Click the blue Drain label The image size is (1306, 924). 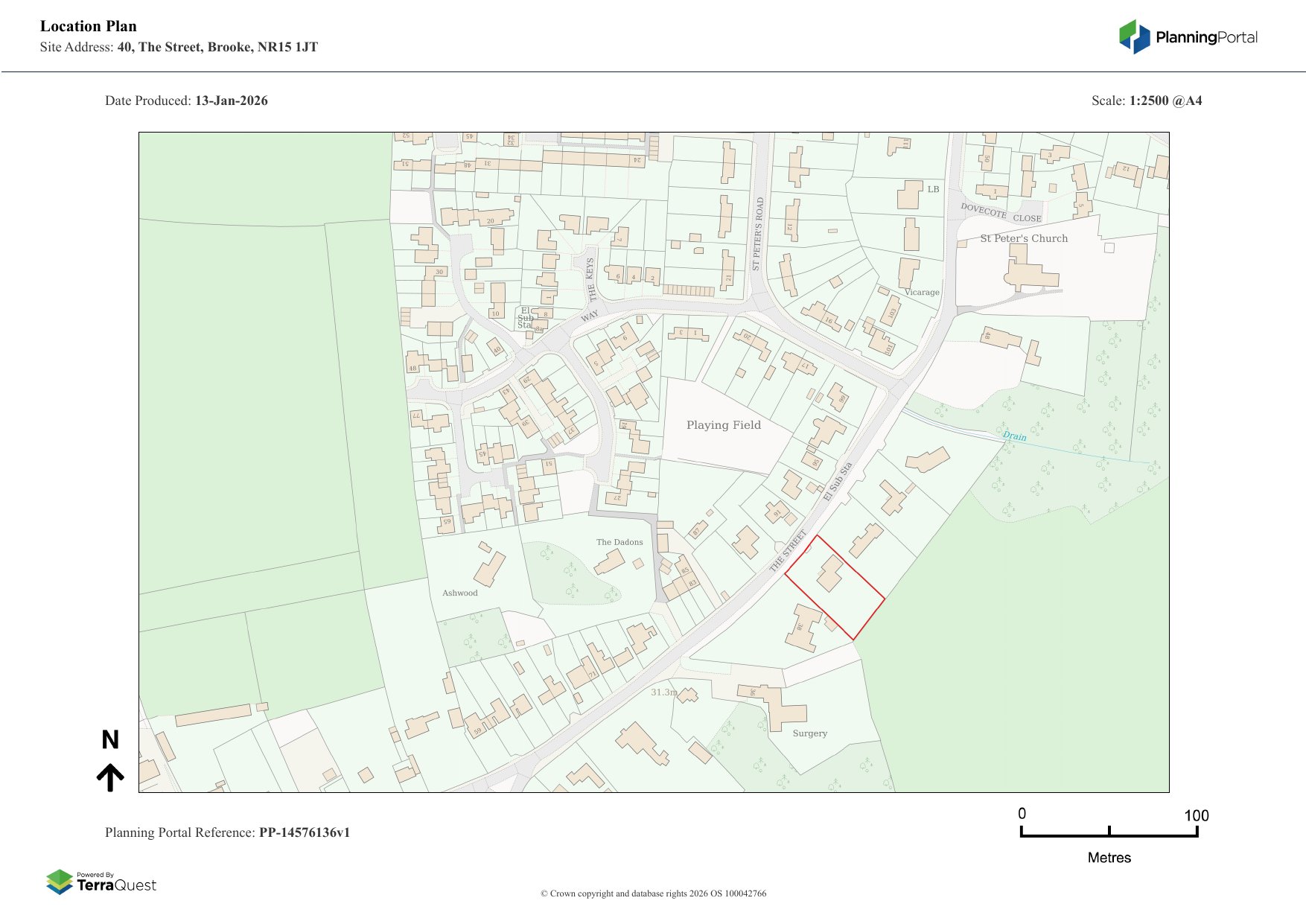click(x=1014, y=436)
